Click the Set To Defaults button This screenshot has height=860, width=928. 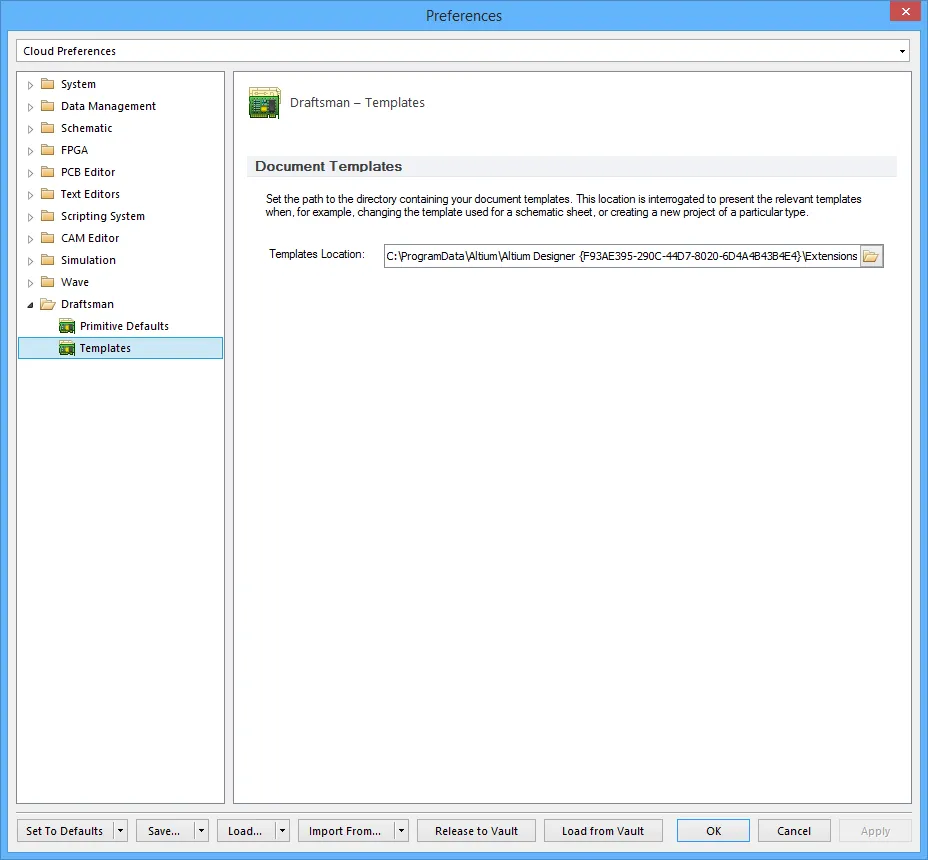click(x=65, y=831)
